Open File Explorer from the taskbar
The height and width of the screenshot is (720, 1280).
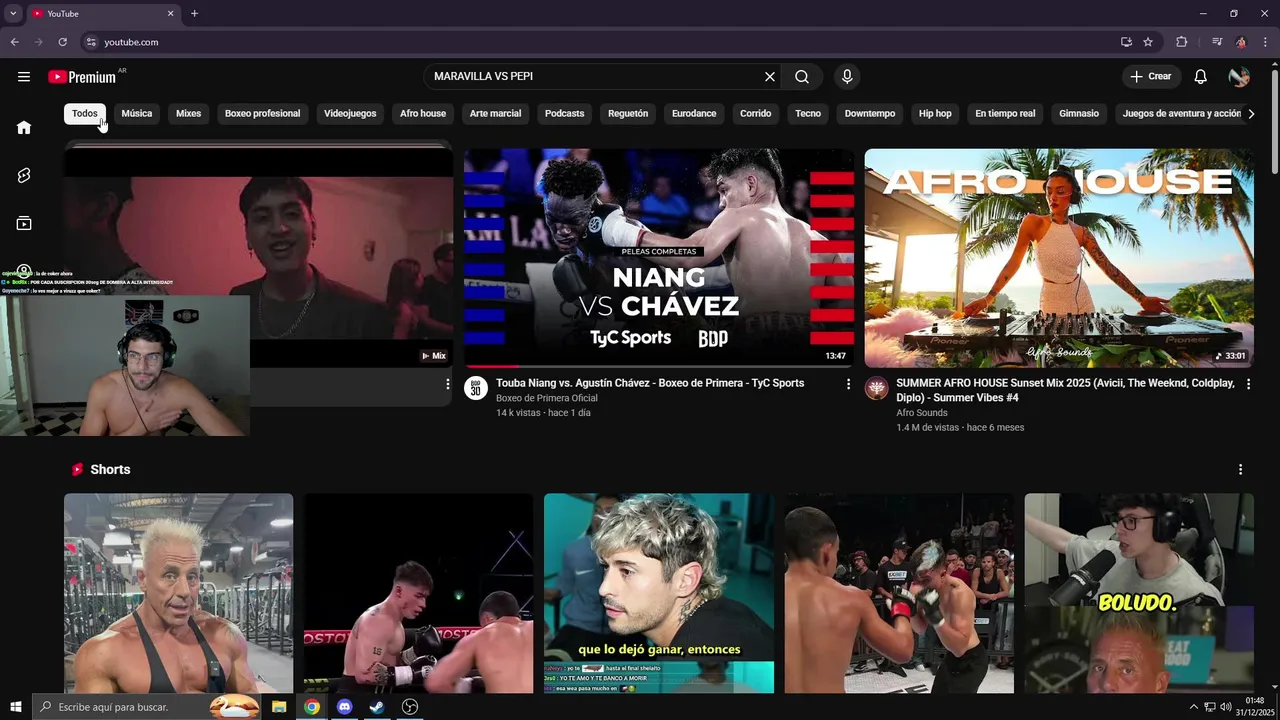[x=279, y=707]
